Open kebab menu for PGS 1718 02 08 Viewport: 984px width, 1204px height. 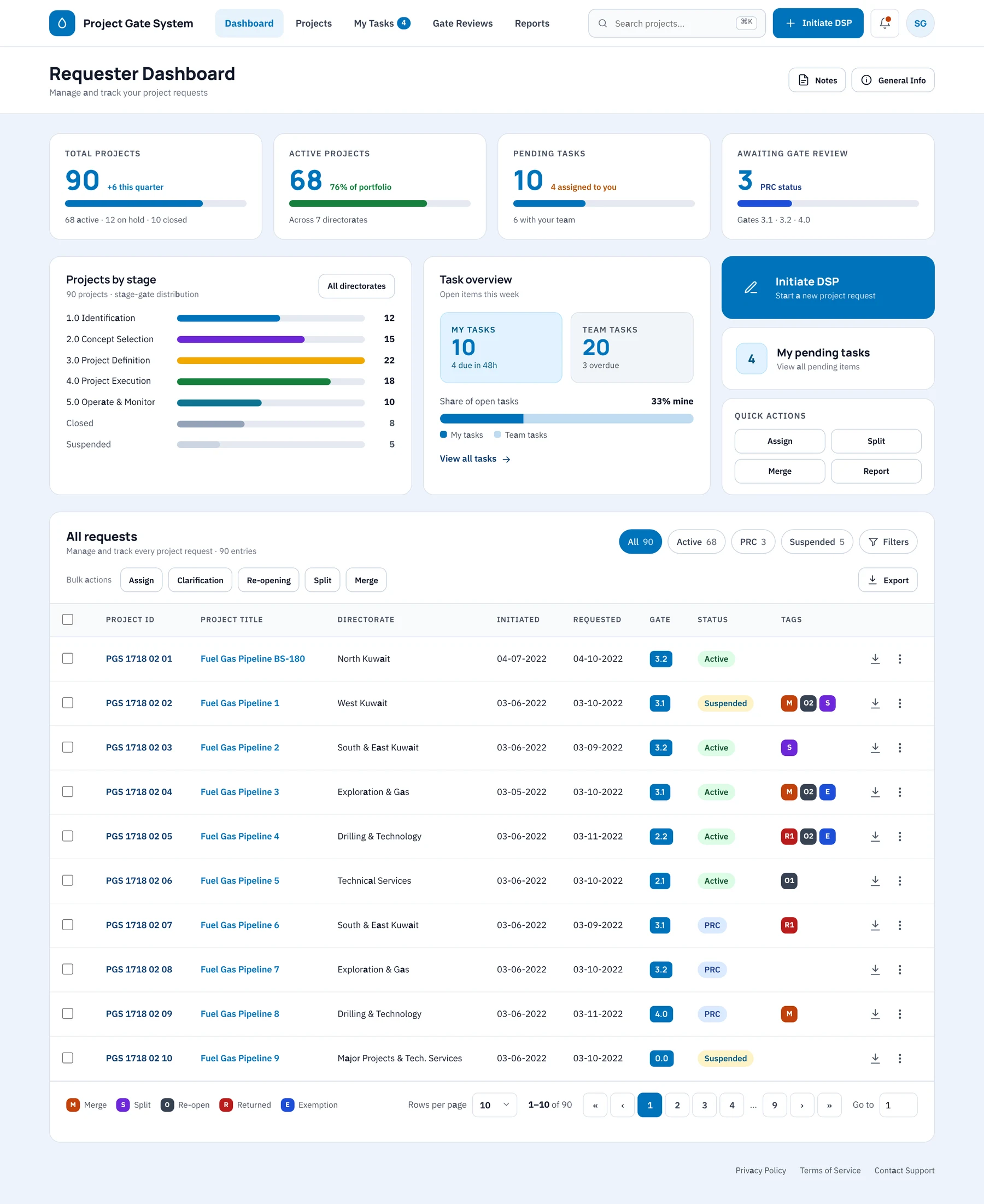tap(900, 969)
